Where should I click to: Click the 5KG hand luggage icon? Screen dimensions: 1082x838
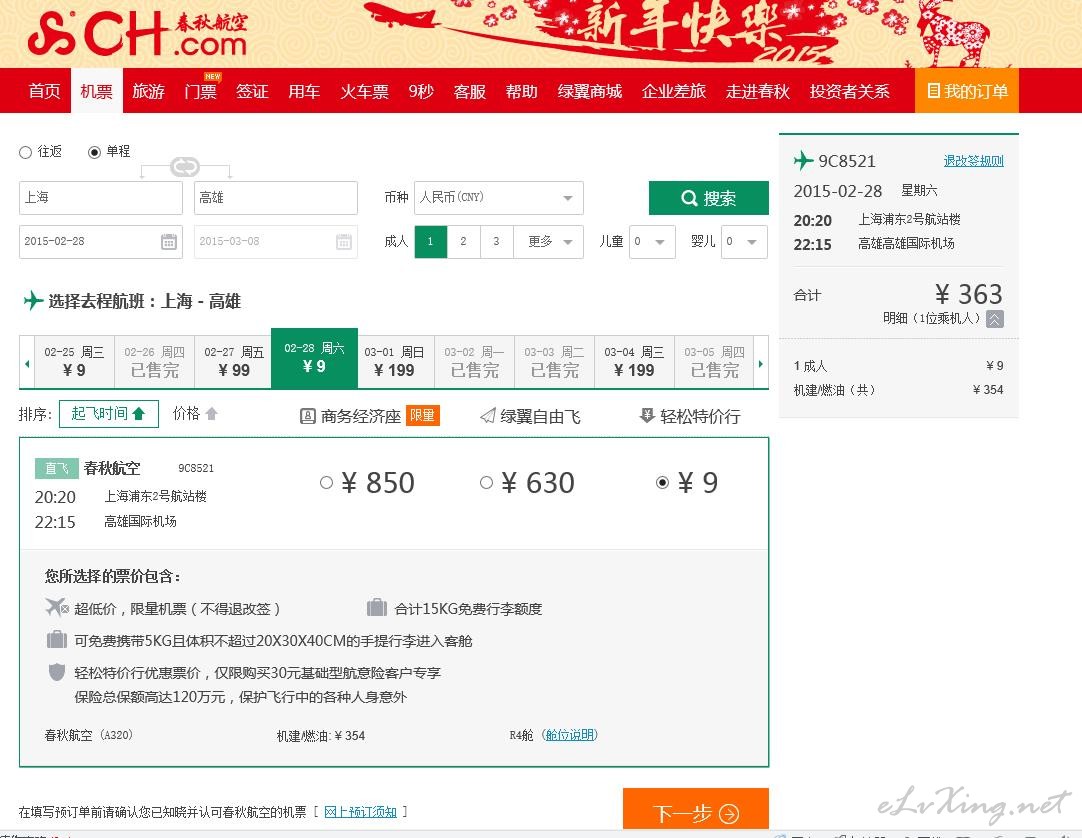pos(57,639)
